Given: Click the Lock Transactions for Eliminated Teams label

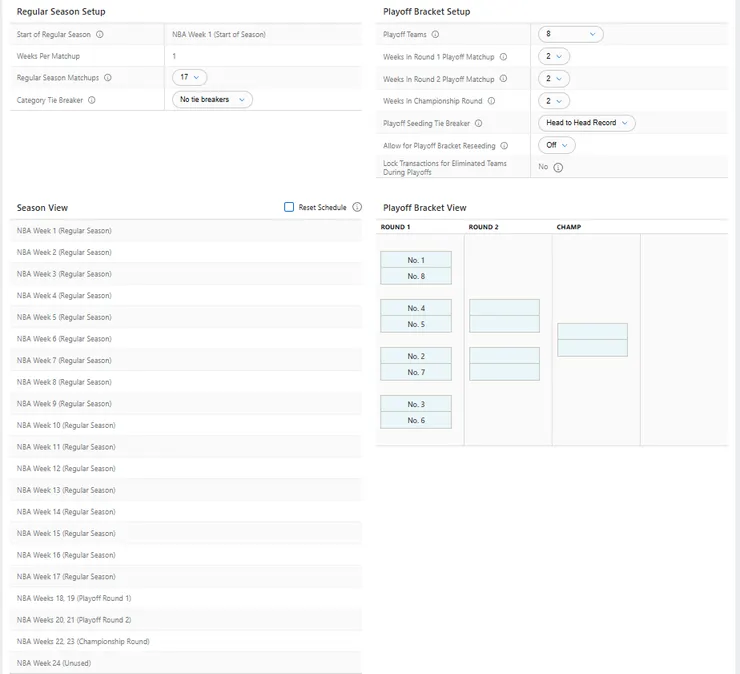Looking at the screenshot, I should [445, 168].
